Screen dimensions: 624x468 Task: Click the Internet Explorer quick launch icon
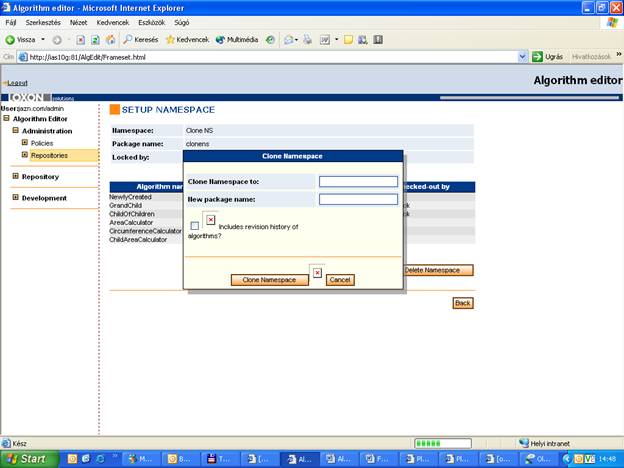coord(100,459)
